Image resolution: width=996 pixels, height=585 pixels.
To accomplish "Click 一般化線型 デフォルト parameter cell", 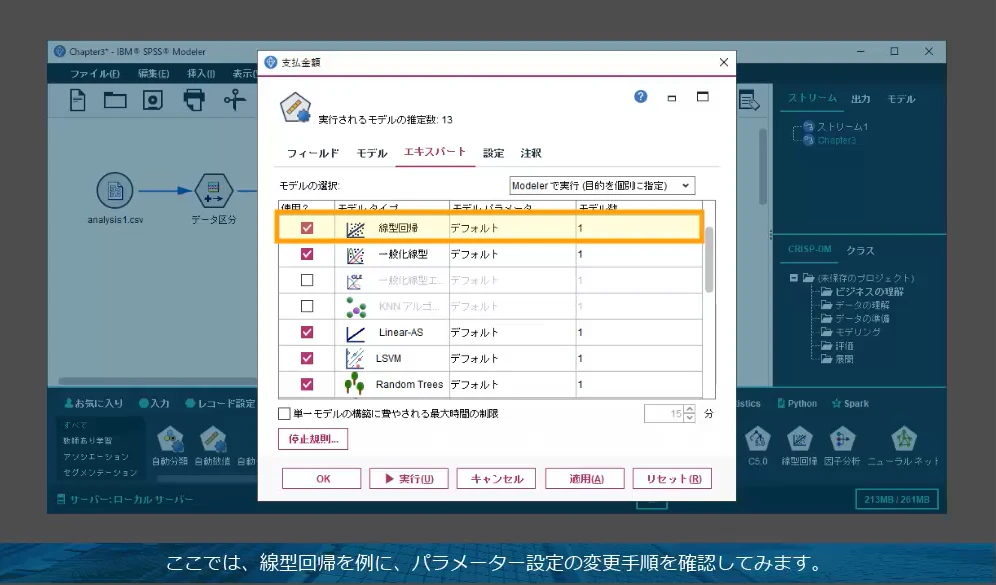I will pos(512,254).
